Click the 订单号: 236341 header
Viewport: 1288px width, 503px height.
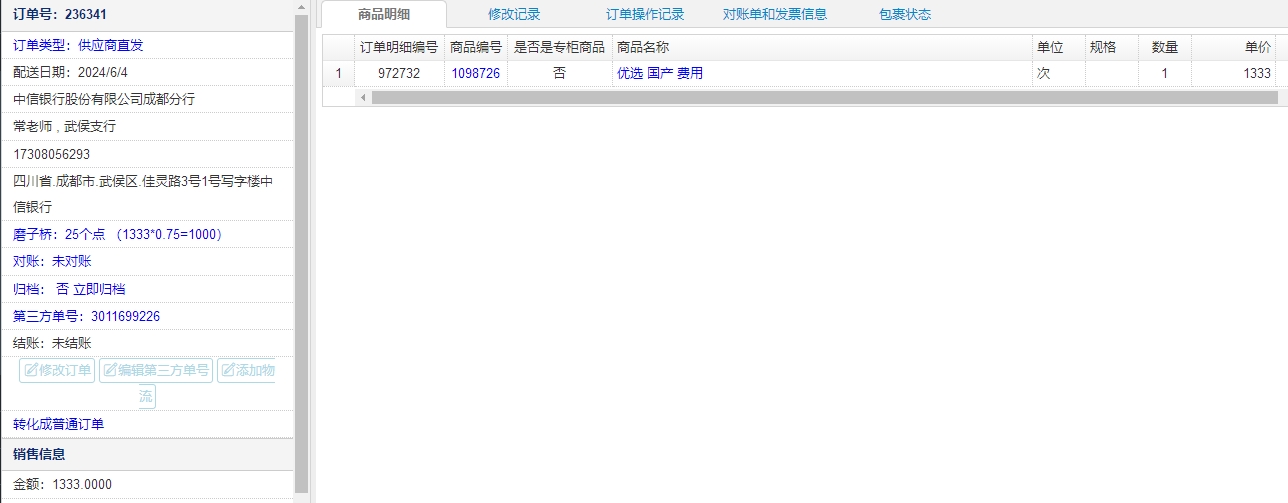click(147, 15)
